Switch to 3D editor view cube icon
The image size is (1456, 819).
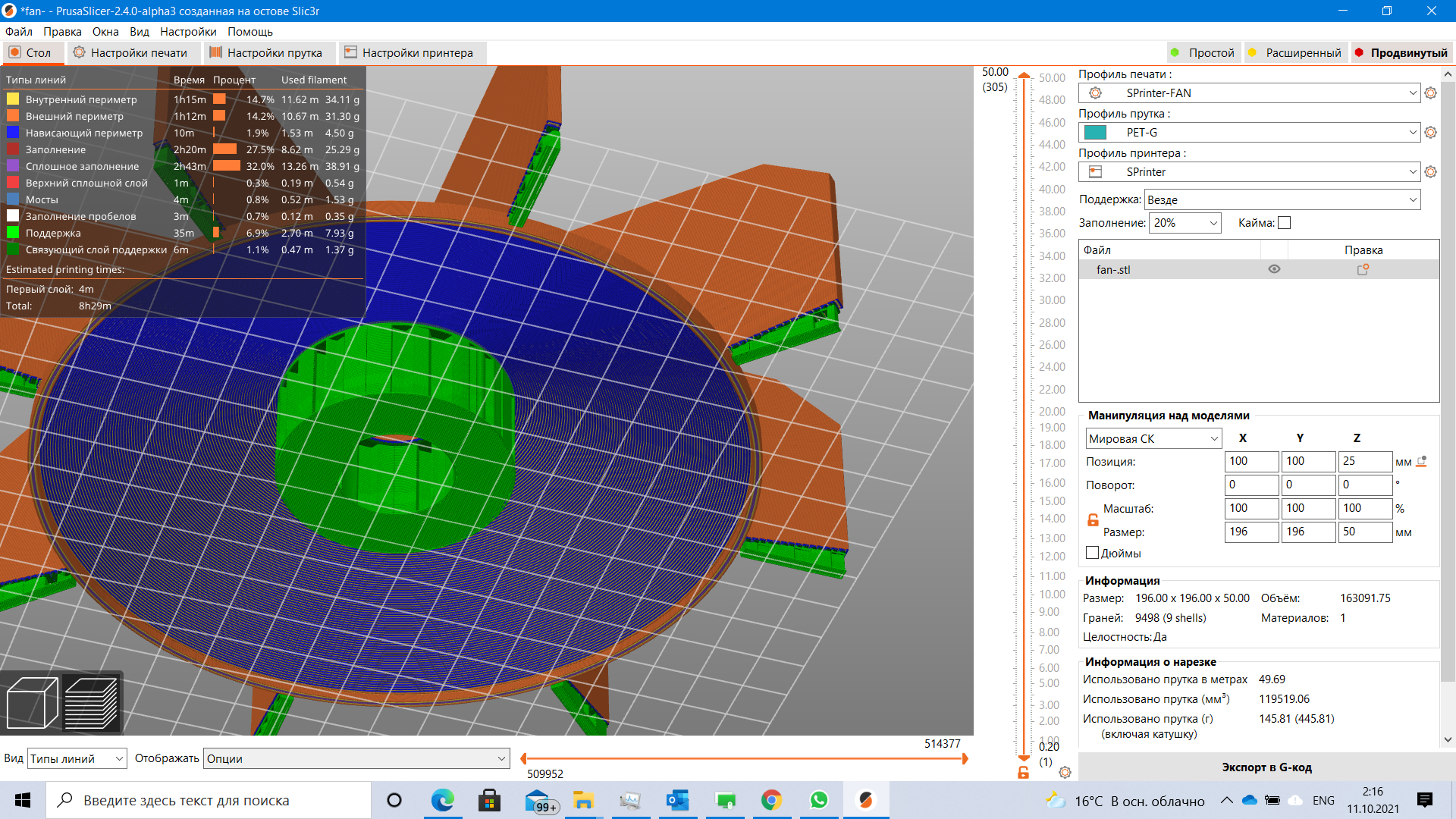pos(32,703)
